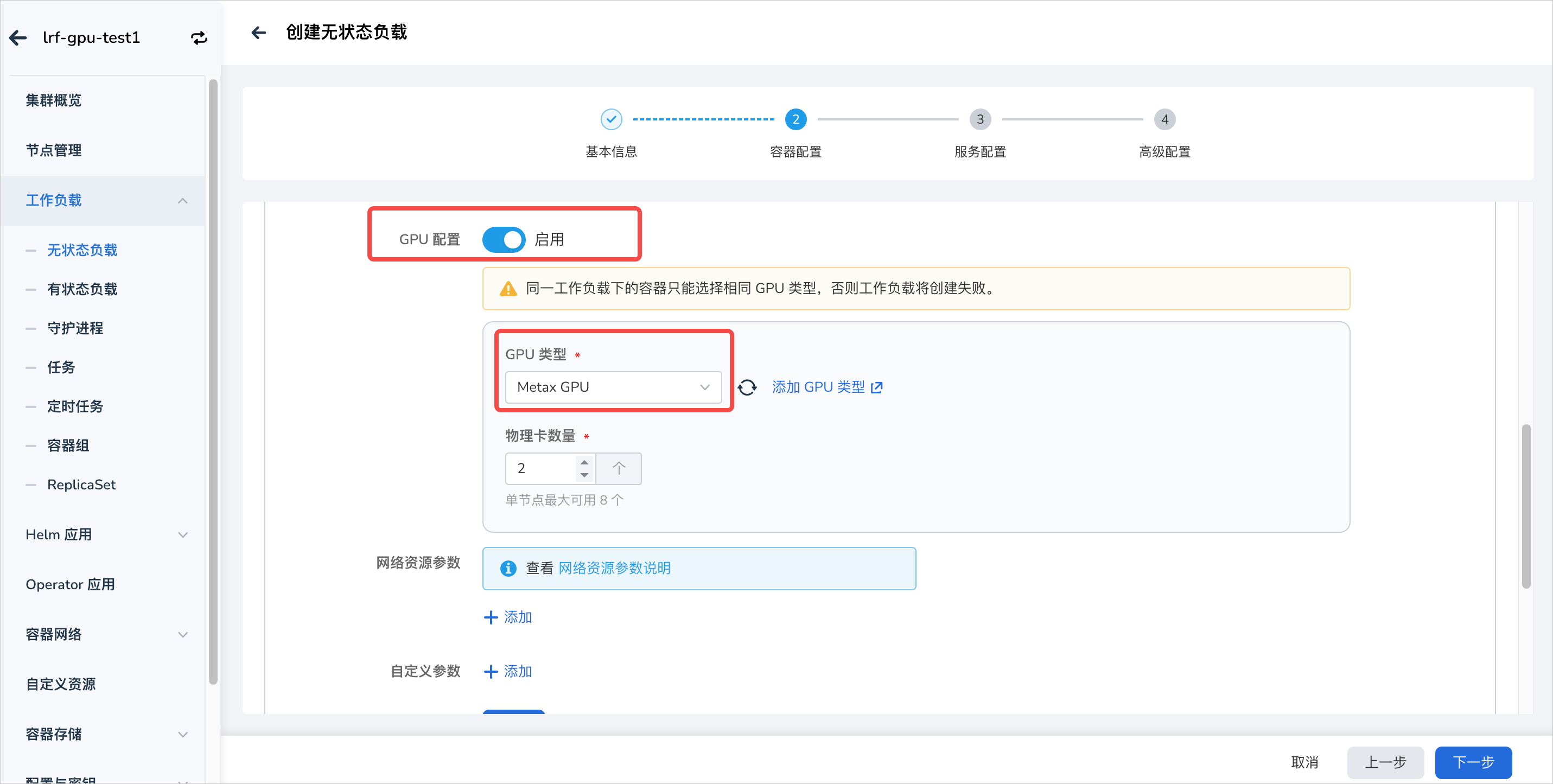Collapse the 工作负载 menu
This screenshot has width=1553, height=784.
(x=183, y=201)
